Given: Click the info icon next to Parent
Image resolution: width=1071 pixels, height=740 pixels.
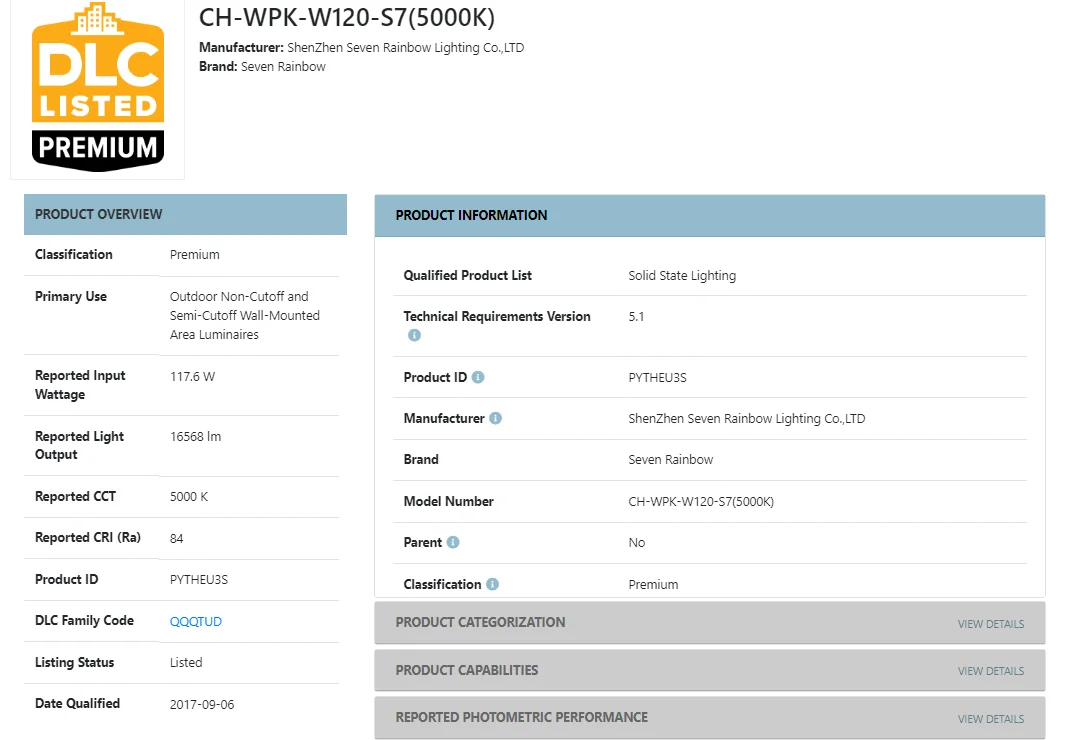Looking at the screenshot, I should pyautogui.click(x=453, y=543).
